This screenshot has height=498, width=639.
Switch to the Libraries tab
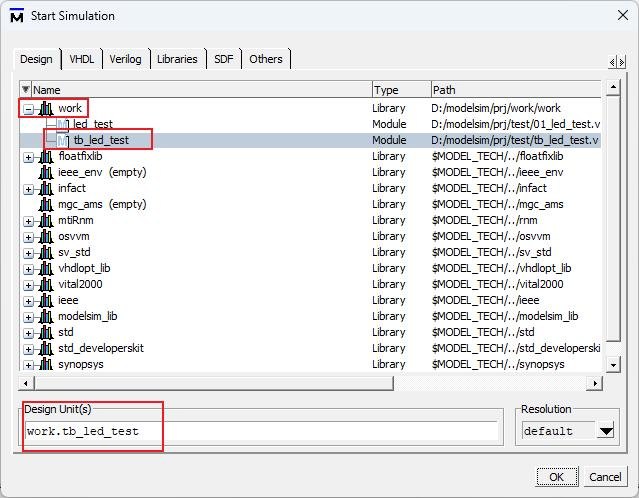click(177, 59)
